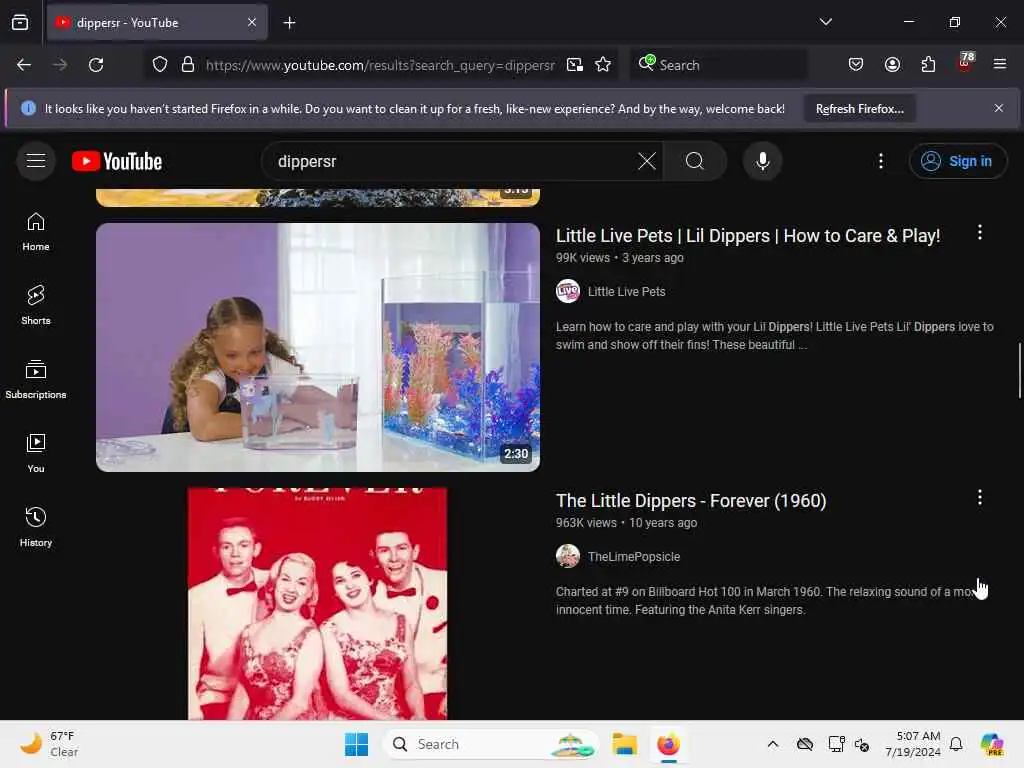
Task: Open Subscriptions in the sidebar
Action: 36,379
